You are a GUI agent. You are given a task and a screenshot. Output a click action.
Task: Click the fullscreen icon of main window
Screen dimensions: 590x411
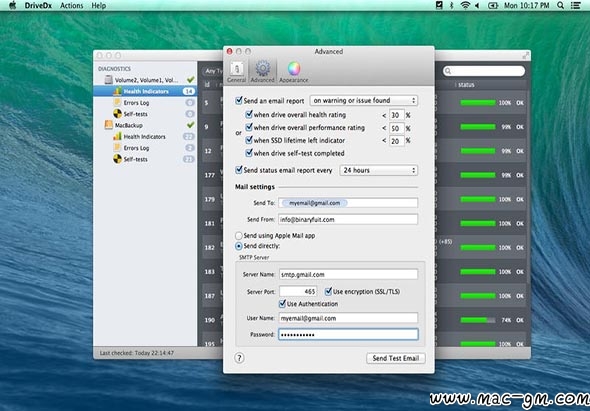pos(526,55)
